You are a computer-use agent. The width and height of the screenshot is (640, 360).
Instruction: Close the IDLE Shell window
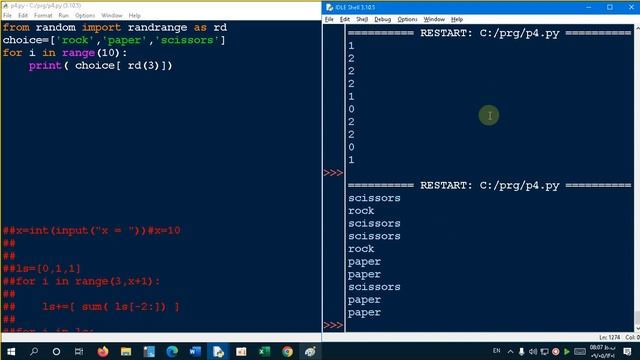pos(631,7)
